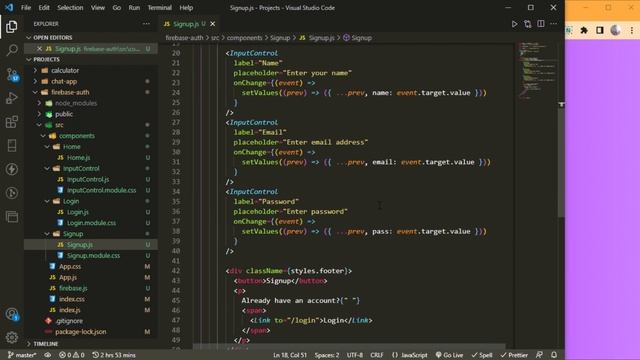Viewport: 640px width, 360px height.
Task: Open browser side panel icon
Action: [600, 30]
